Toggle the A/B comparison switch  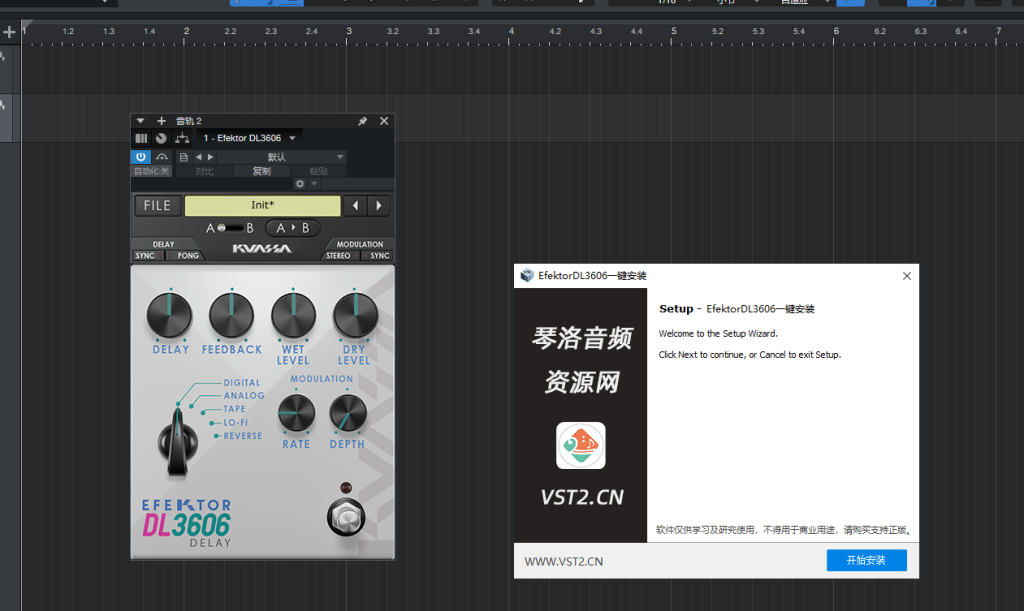[x=229, y=228]
